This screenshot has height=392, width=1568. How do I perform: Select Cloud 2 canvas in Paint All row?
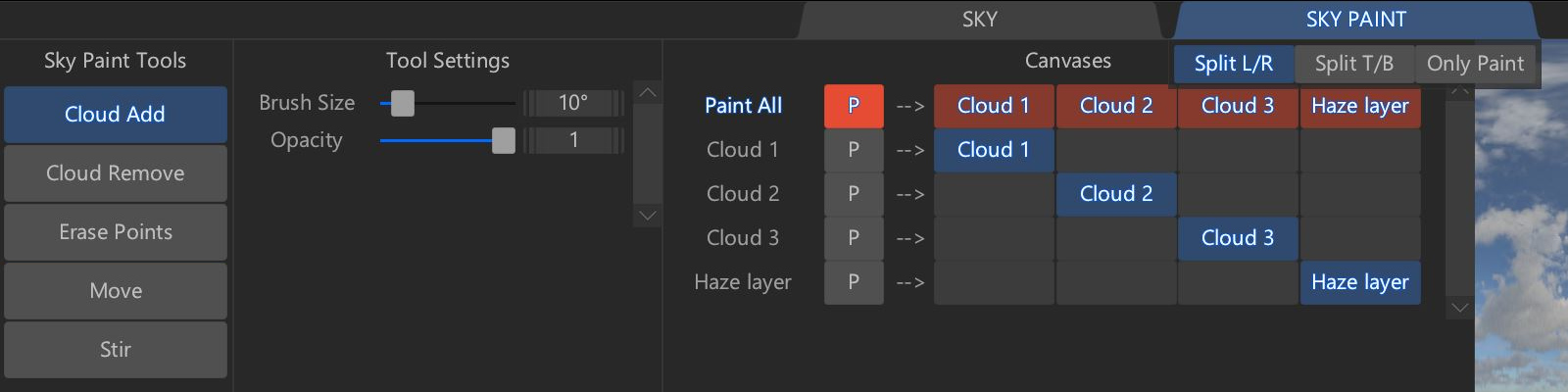pos(1116,106)
